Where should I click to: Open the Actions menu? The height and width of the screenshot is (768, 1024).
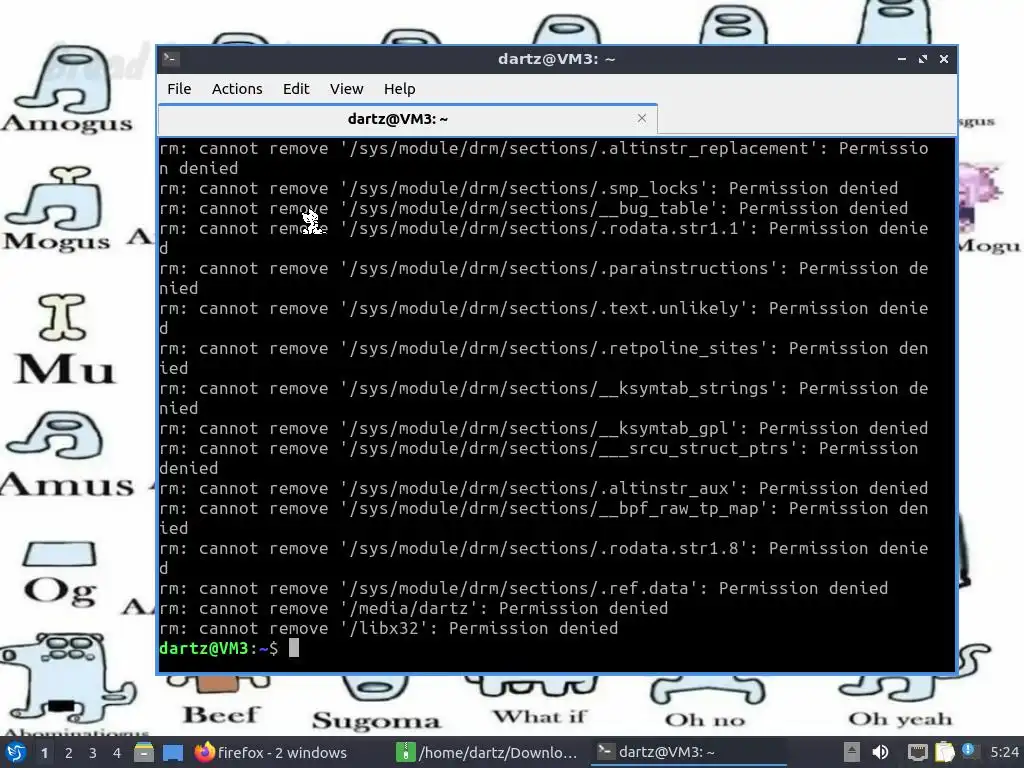click(x=237, y=89)
